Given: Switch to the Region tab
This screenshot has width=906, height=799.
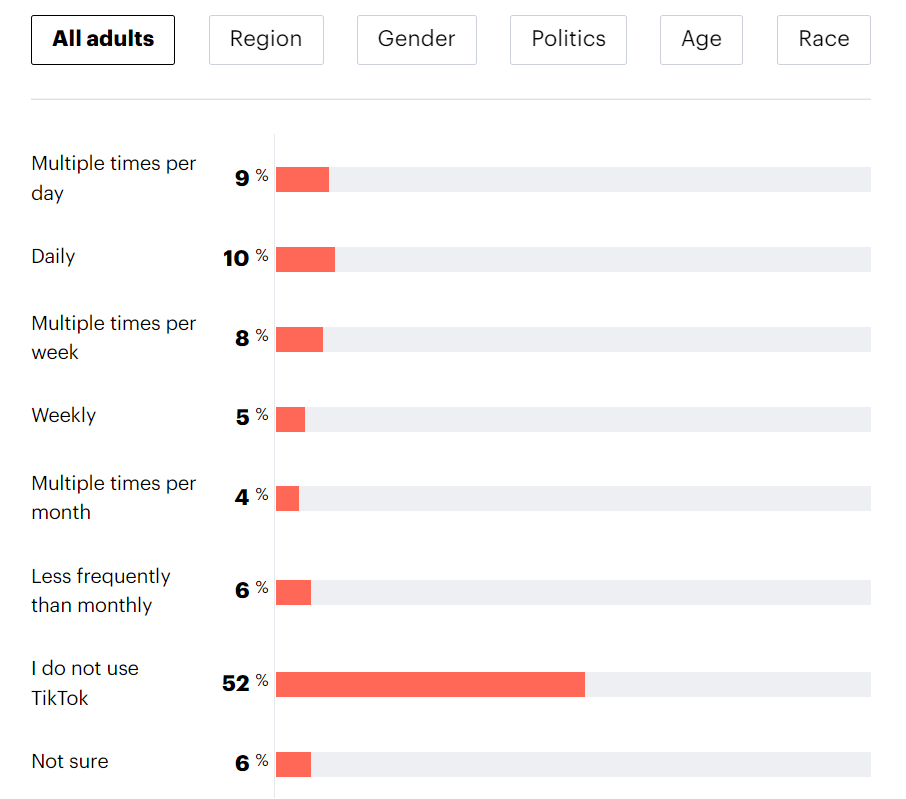Looking at the screenshot, I should tap(266, 40).
